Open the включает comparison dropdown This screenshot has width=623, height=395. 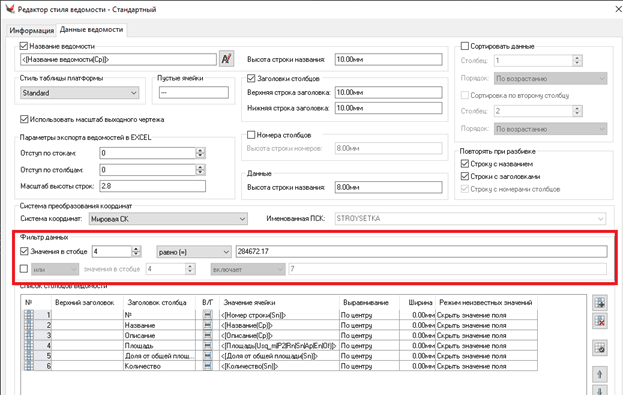pyautogui.click(x=248, y=269)
